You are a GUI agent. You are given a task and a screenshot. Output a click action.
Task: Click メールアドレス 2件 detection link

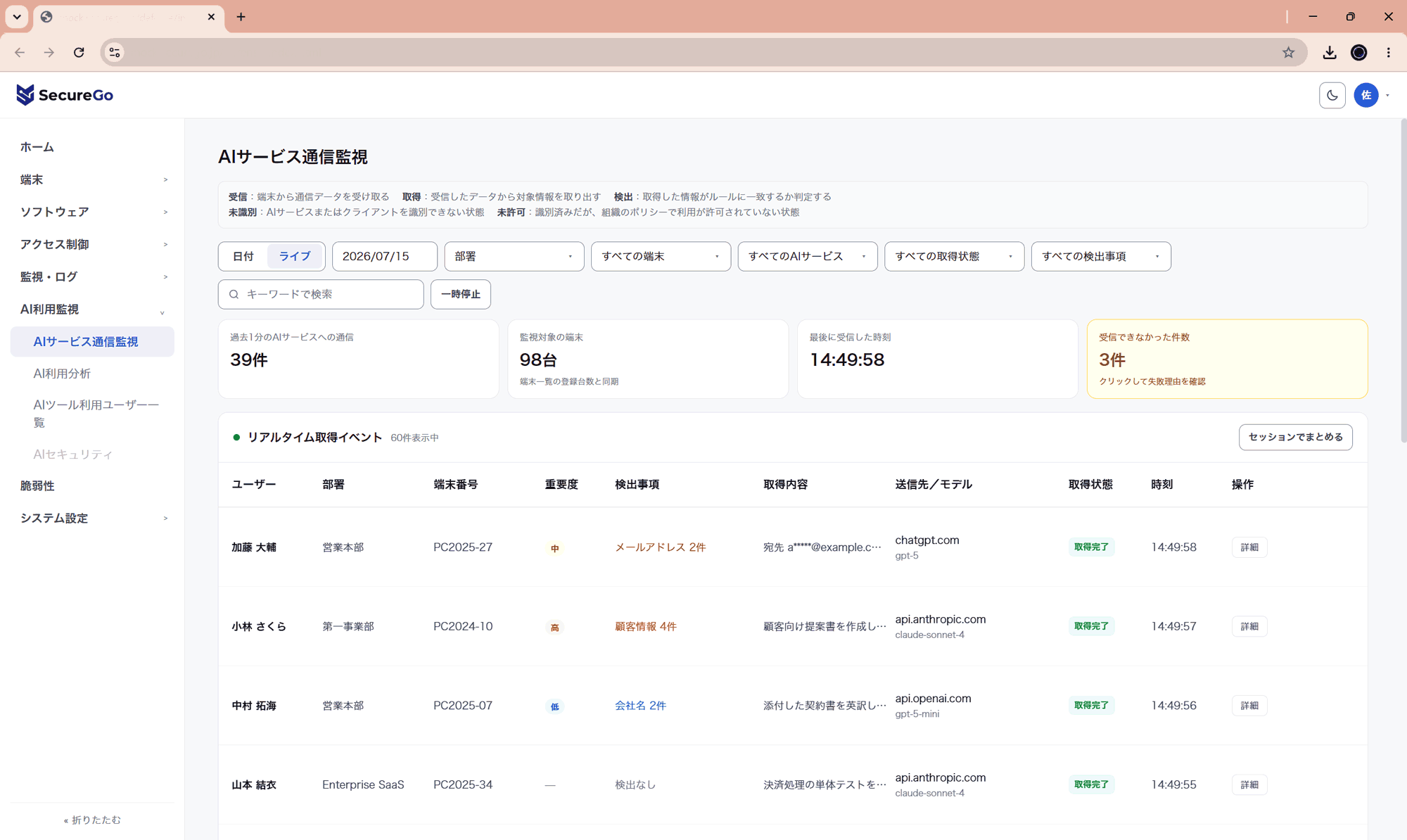[x=660, y=547]
